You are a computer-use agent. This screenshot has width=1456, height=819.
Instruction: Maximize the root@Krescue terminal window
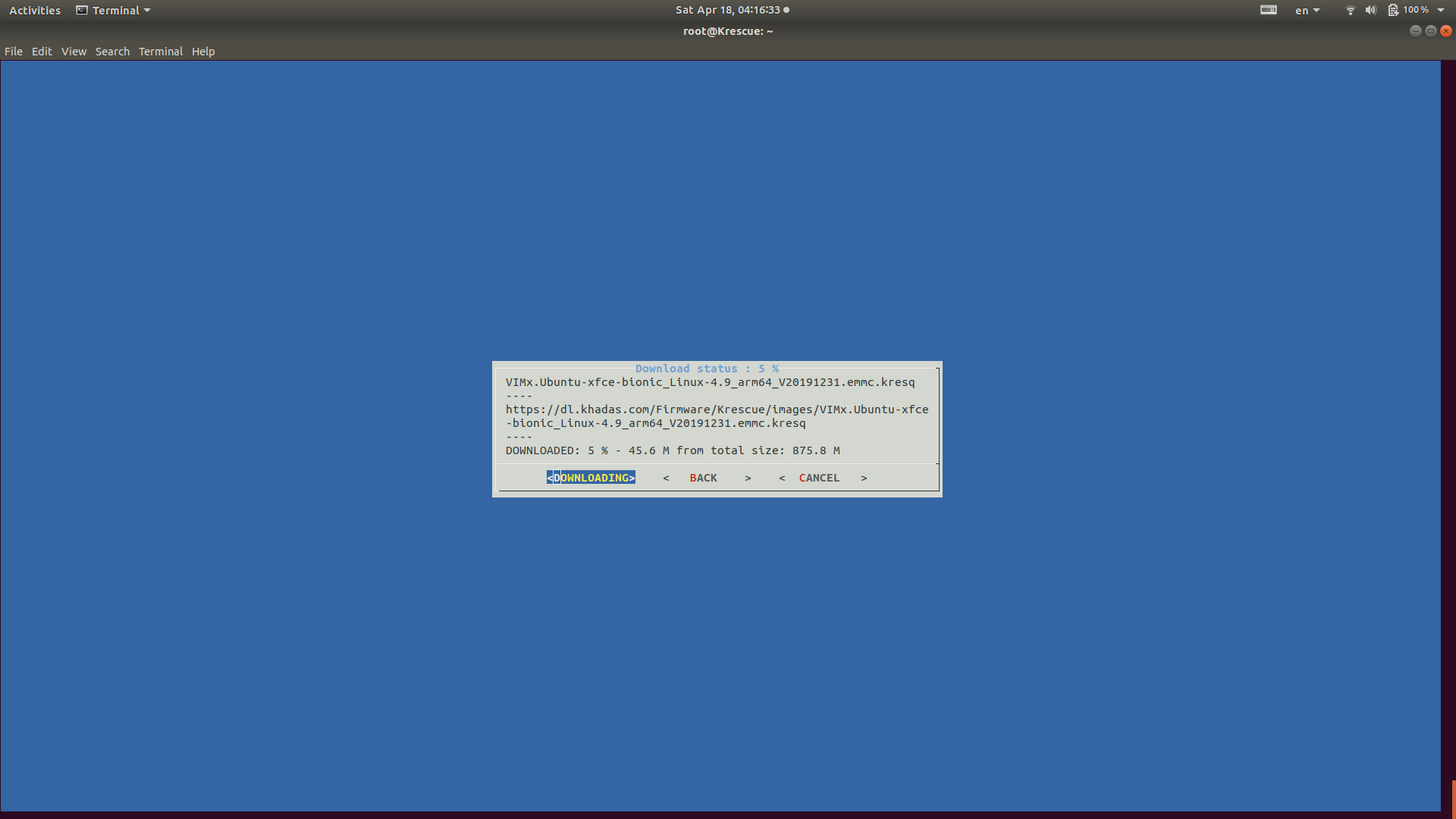coord(1430,31)
